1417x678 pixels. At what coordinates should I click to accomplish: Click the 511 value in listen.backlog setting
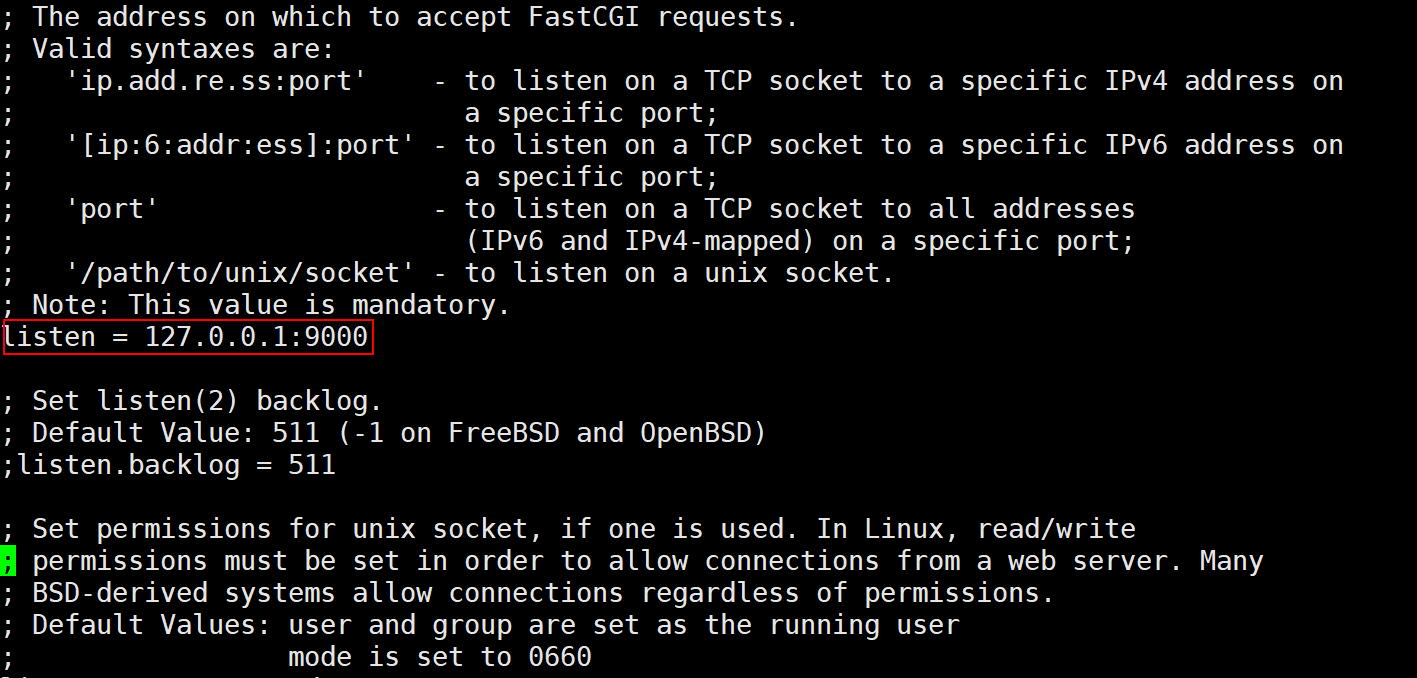pyautogui.click(x=312, y=465)
